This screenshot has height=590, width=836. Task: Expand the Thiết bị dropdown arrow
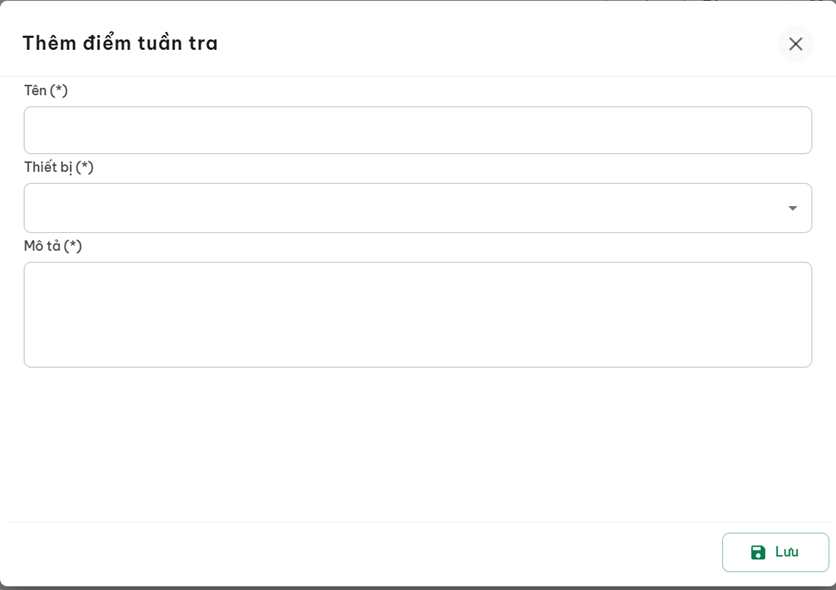tap(792, 208)
